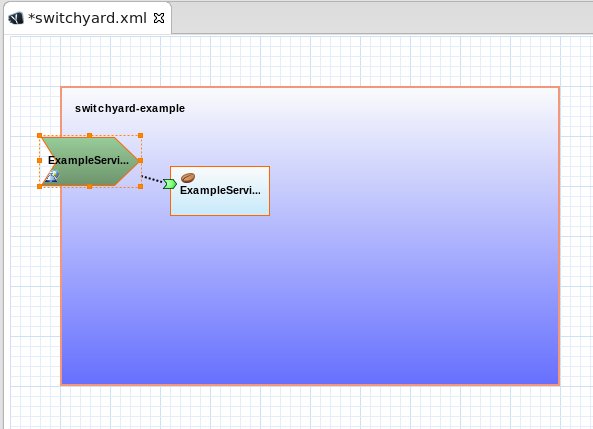Select the green ExampleService composite service arrow
Viewport: 593px width, 429px height.
90,161
